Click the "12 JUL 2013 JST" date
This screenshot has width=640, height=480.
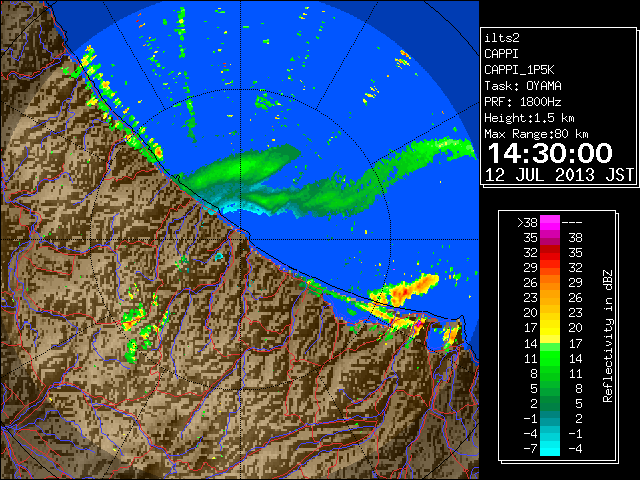559,175
